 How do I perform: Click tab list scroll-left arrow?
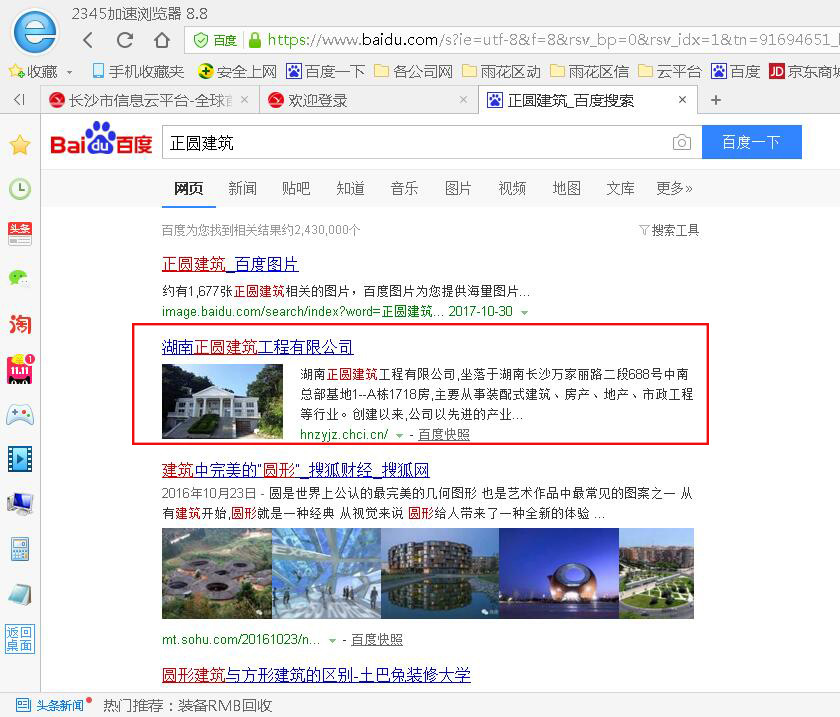tap(20, 99)
